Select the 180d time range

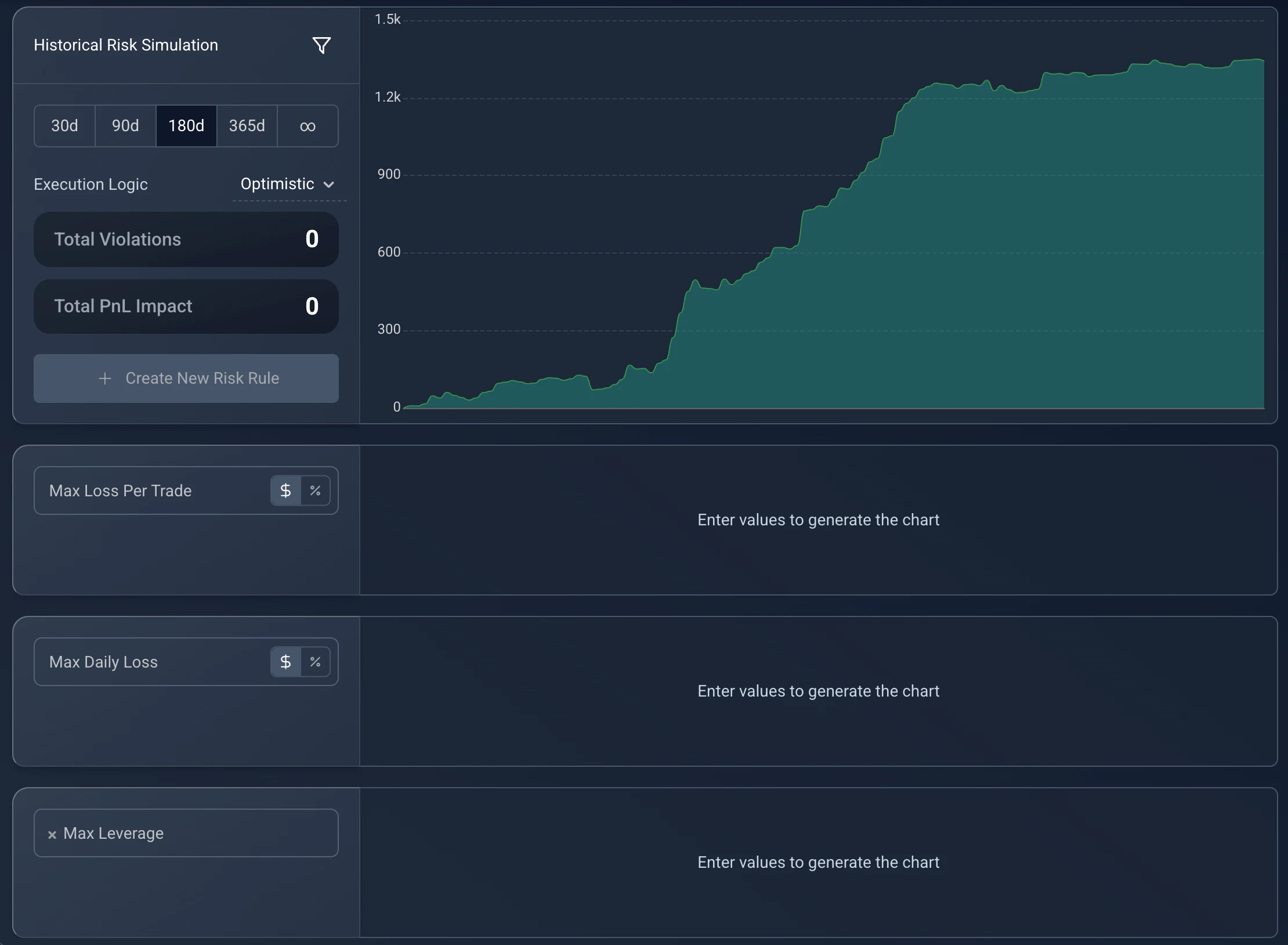point(186,126)
